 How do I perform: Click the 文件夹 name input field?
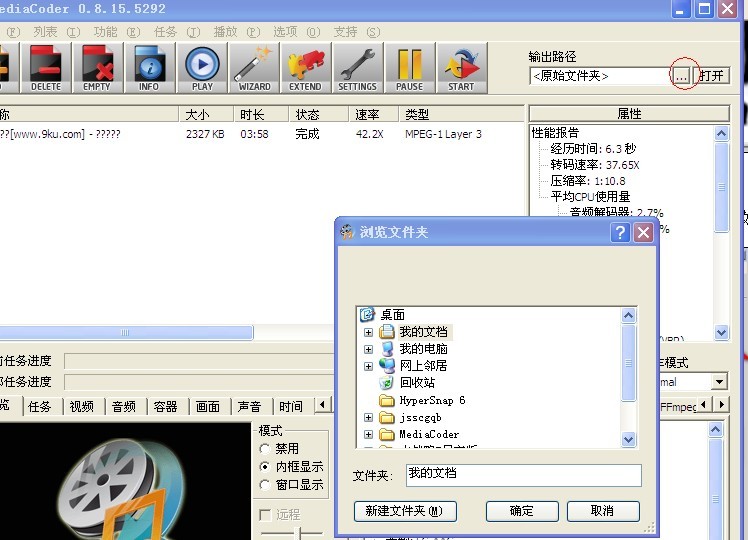(523, 475)
